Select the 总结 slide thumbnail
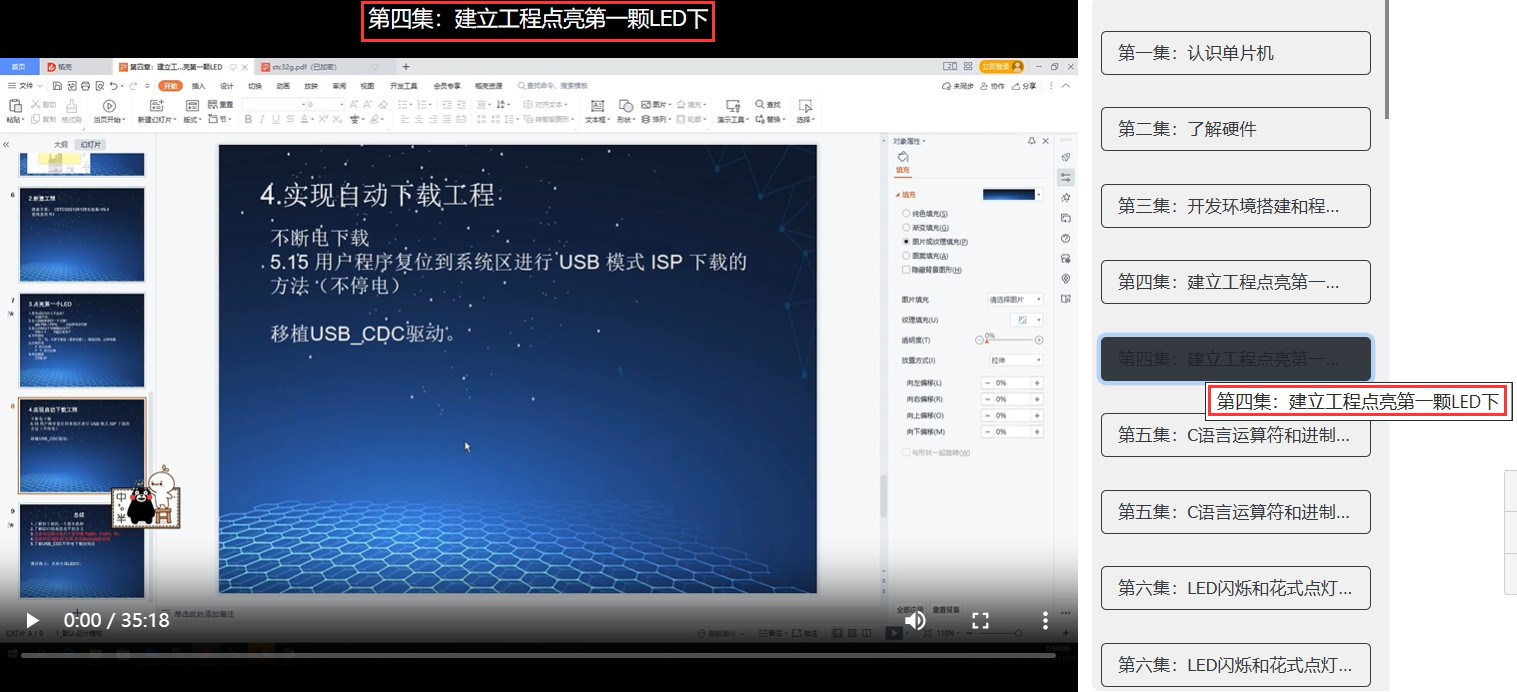The width and height of the screenshot is (1517, 692). click(x=82, y=549)
